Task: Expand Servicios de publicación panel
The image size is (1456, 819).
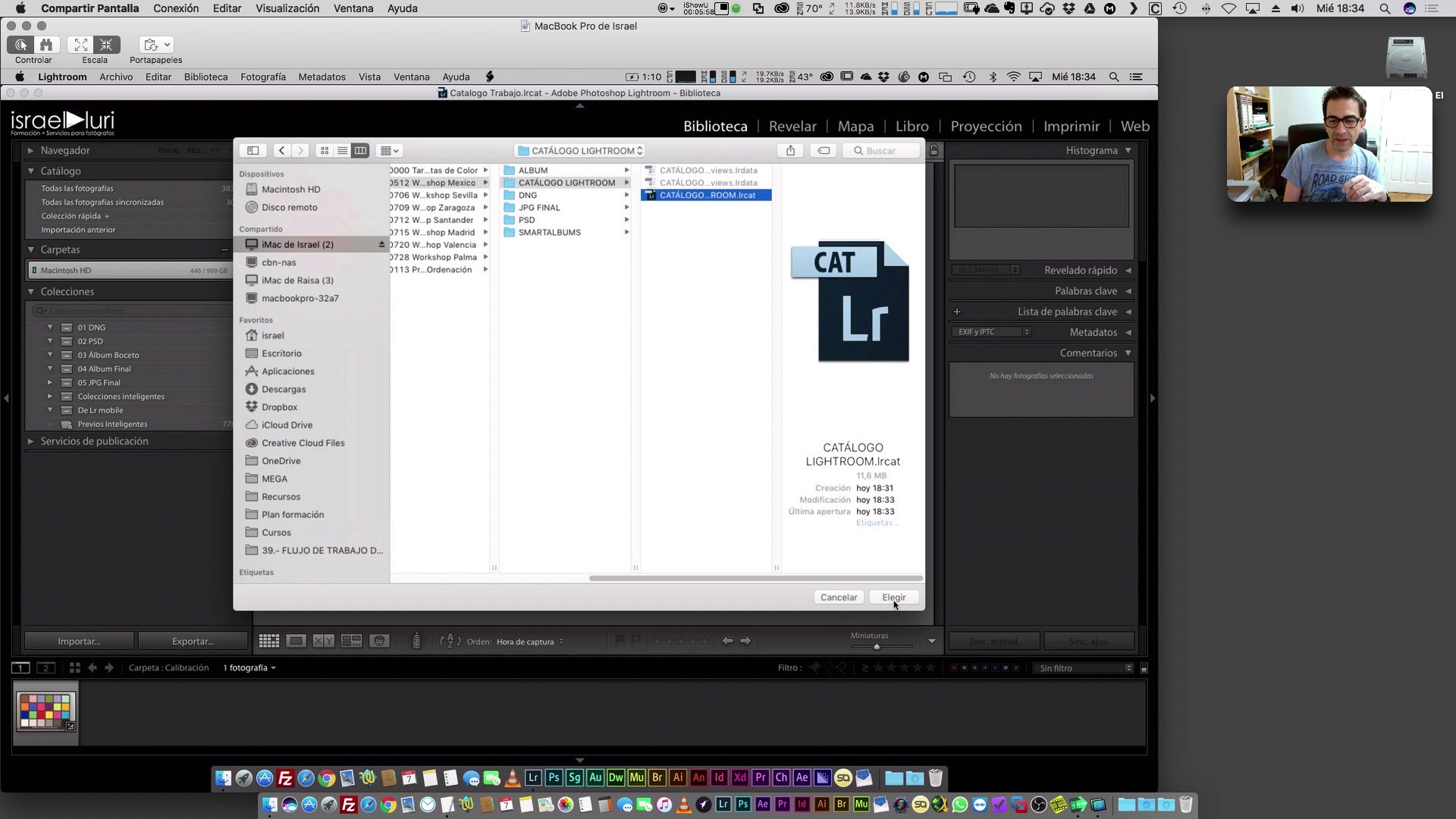Action: 30,441
